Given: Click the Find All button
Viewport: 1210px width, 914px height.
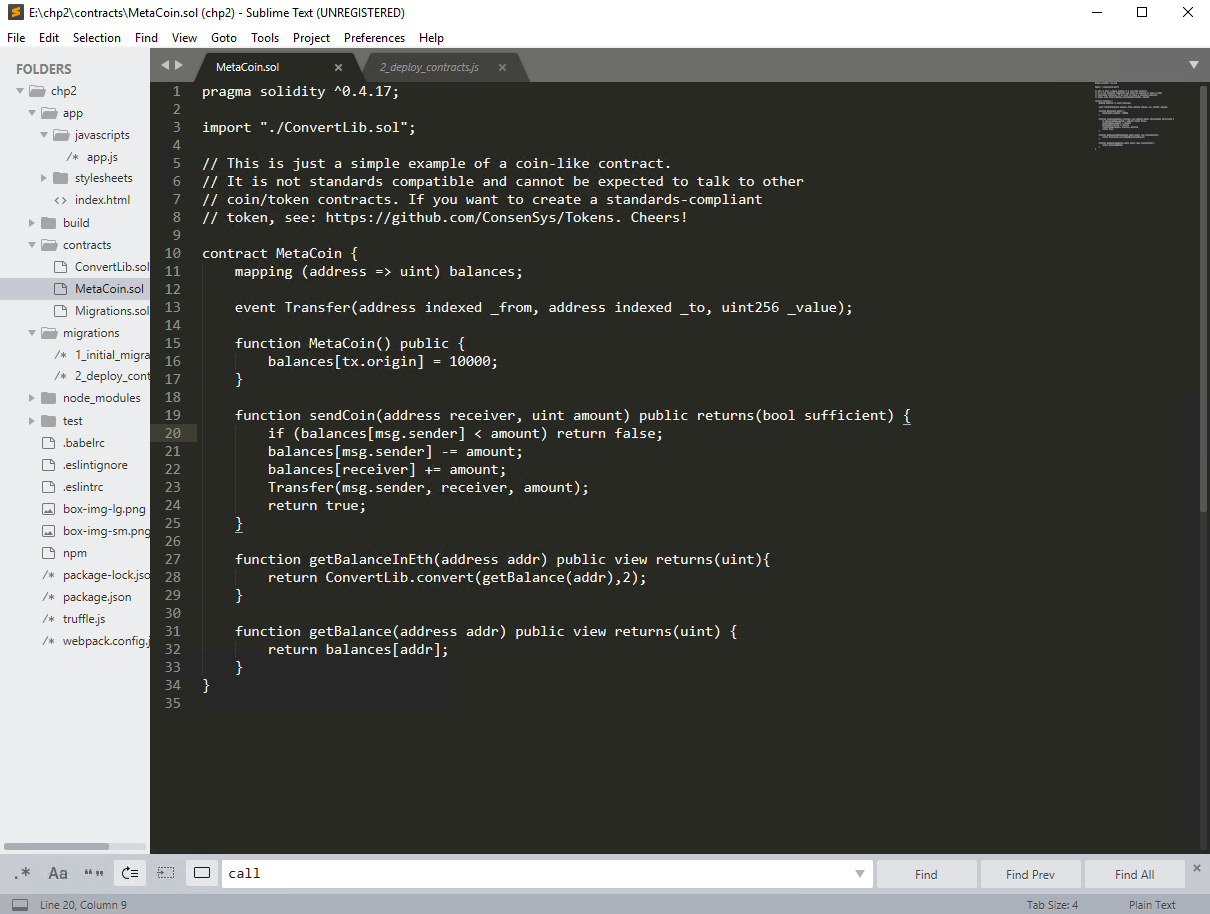Looking at the screenshot, I should pyautogui.click(x=1134, y=874).
